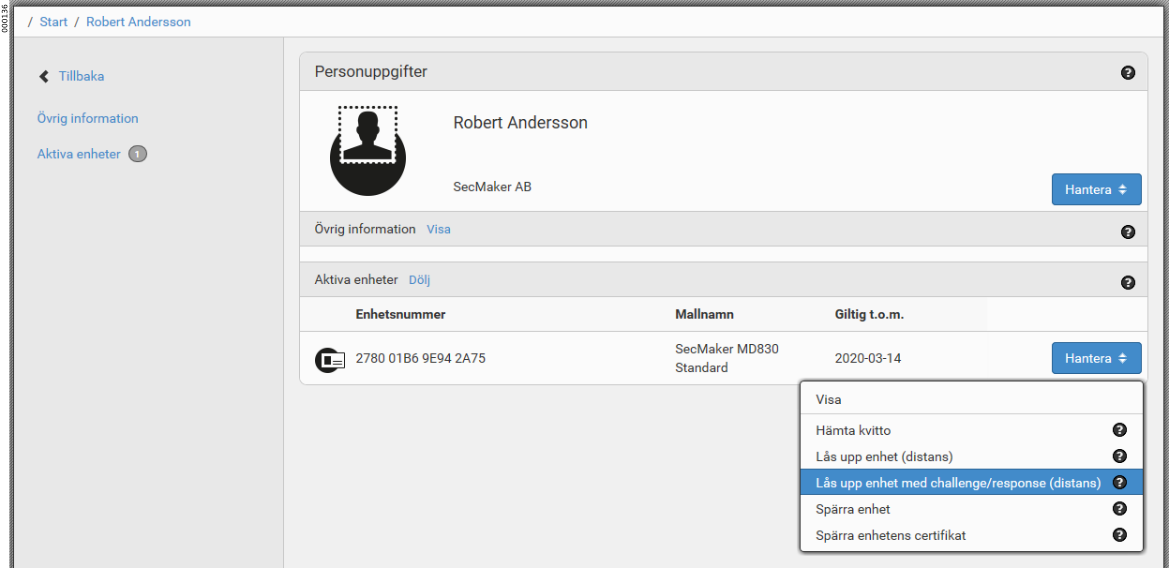Select Visa in the device menu
This screenshot has width=1169, height=568.
tap(829, 399)
